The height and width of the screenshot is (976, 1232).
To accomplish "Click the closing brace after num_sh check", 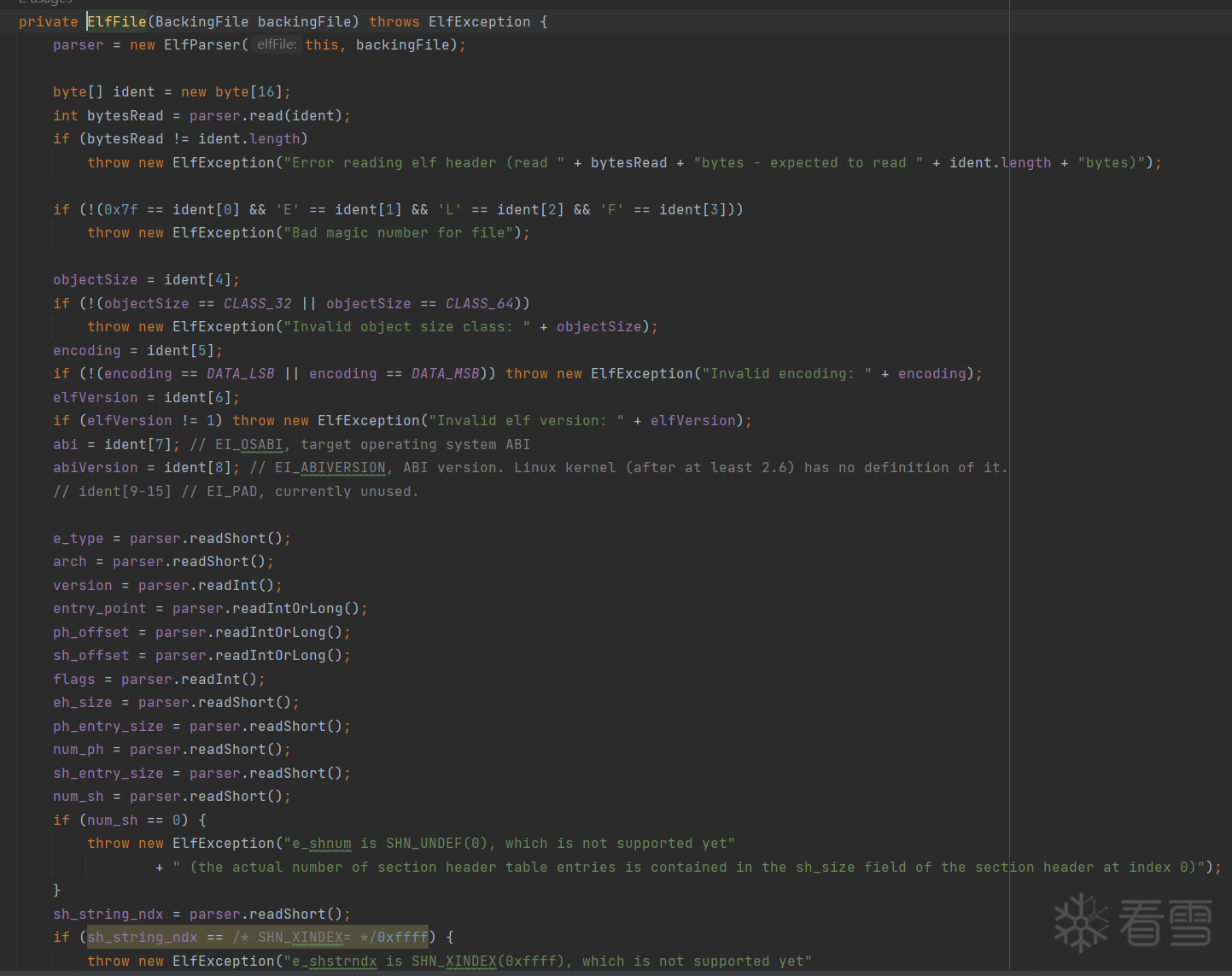I will 57,890.
